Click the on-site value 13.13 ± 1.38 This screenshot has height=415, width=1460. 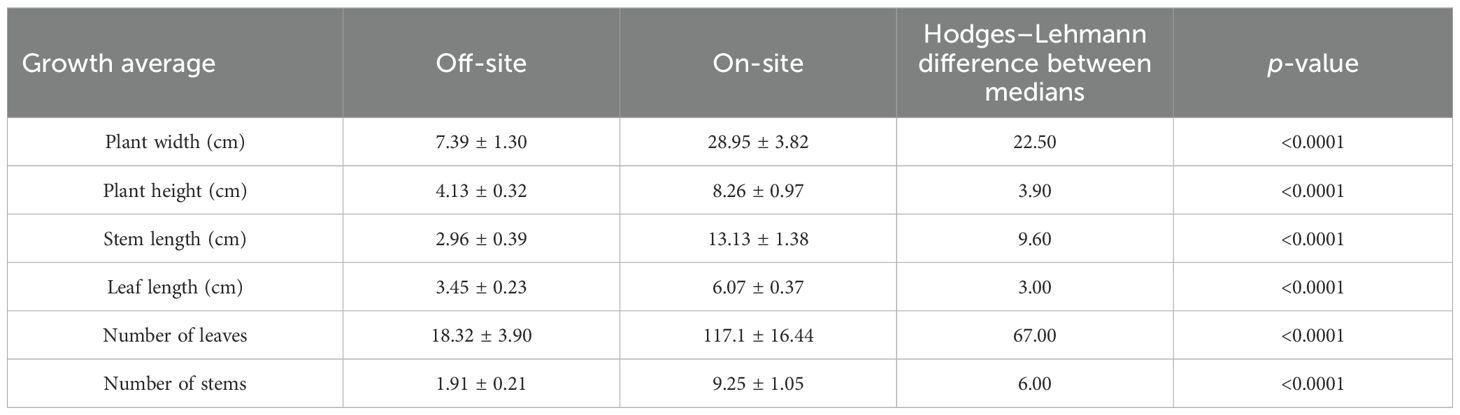(757, 239)
